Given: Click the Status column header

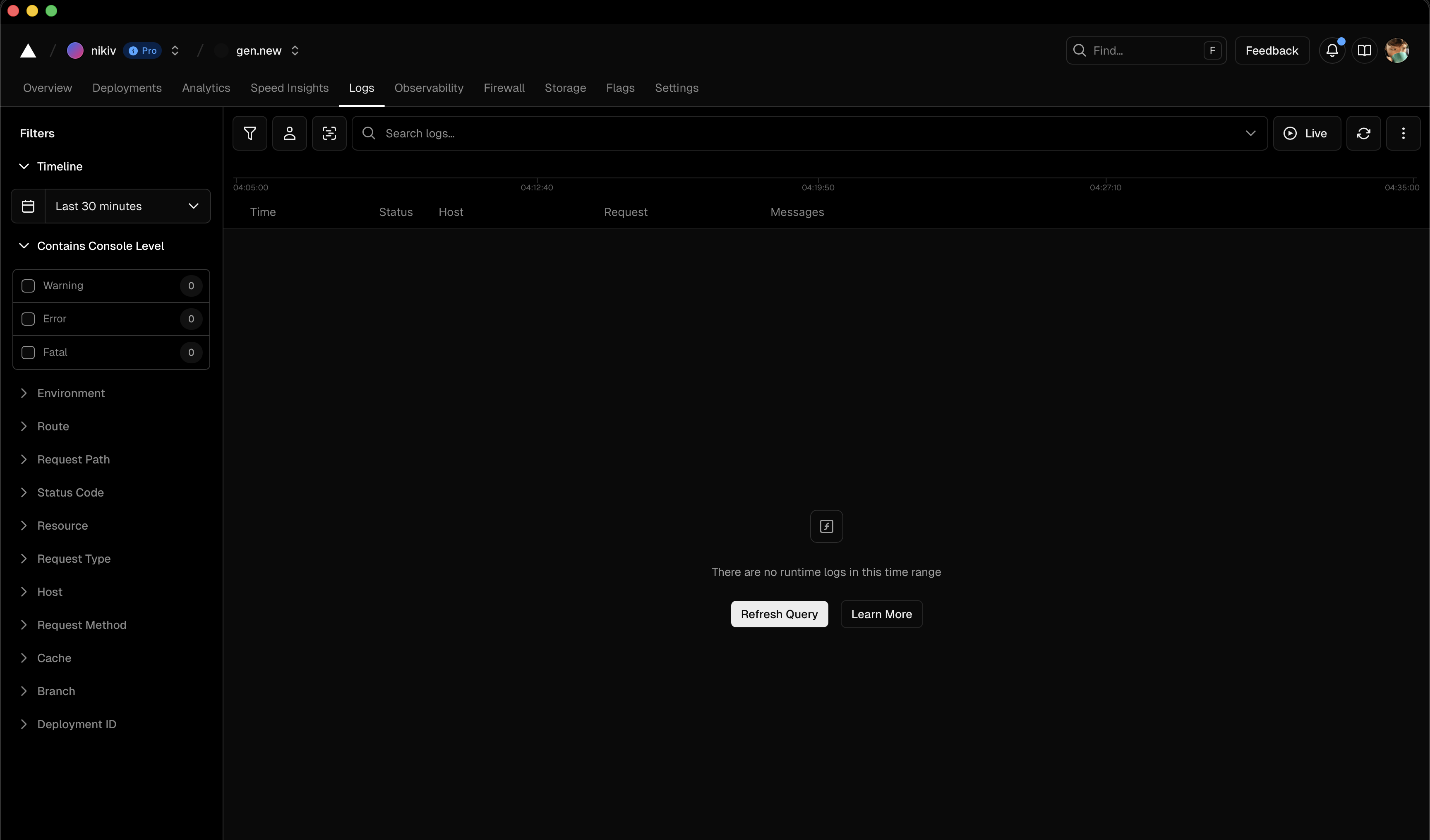Looking at the screenshot, I should tap(396, 212).
